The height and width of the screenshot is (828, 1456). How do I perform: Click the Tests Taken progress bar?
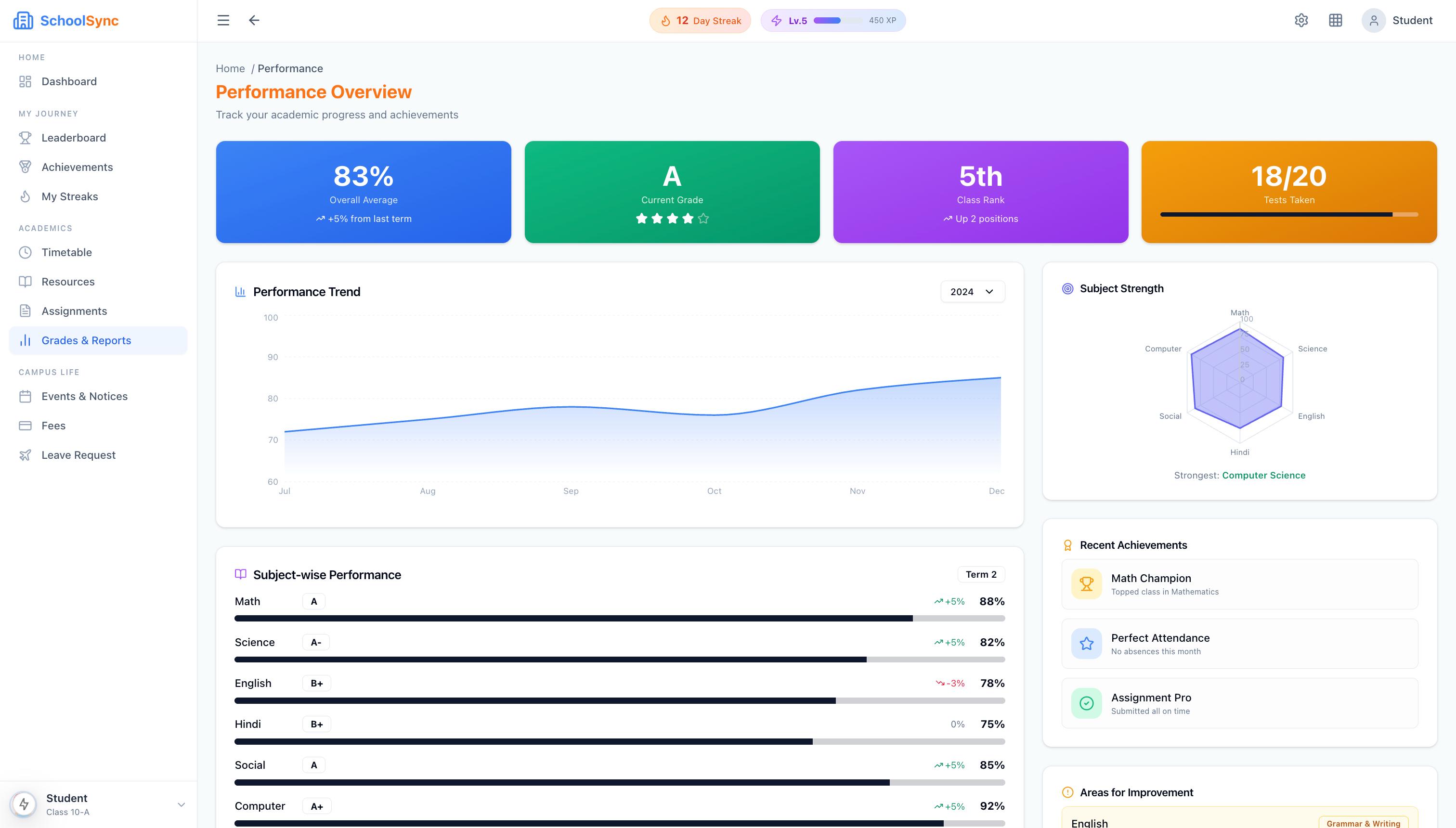[1289, 214]
